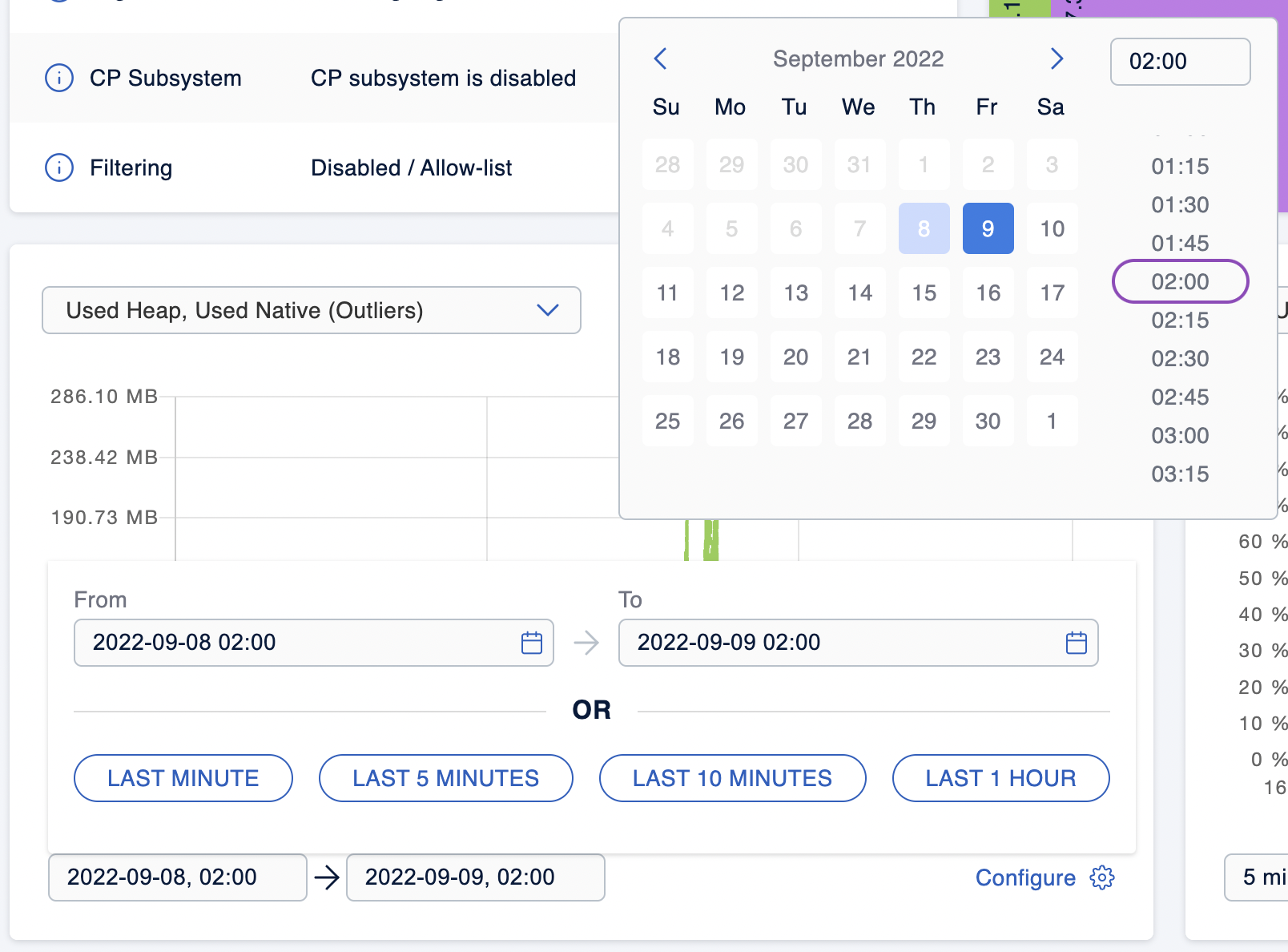Click the CP Subsystem info icon

[59, 78]
